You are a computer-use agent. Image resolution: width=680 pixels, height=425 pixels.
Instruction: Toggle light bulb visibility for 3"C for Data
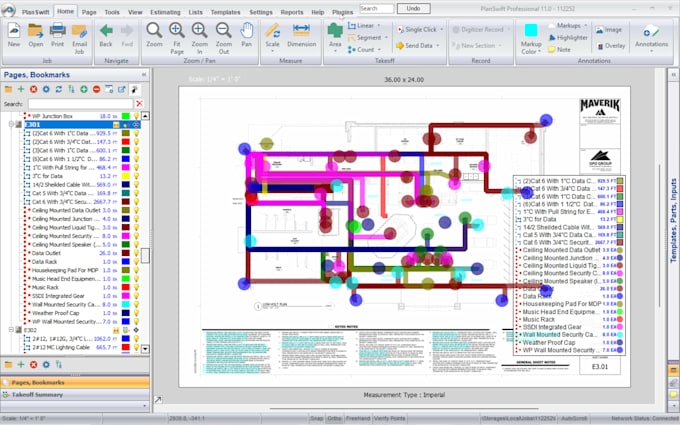tap(136, 176)
